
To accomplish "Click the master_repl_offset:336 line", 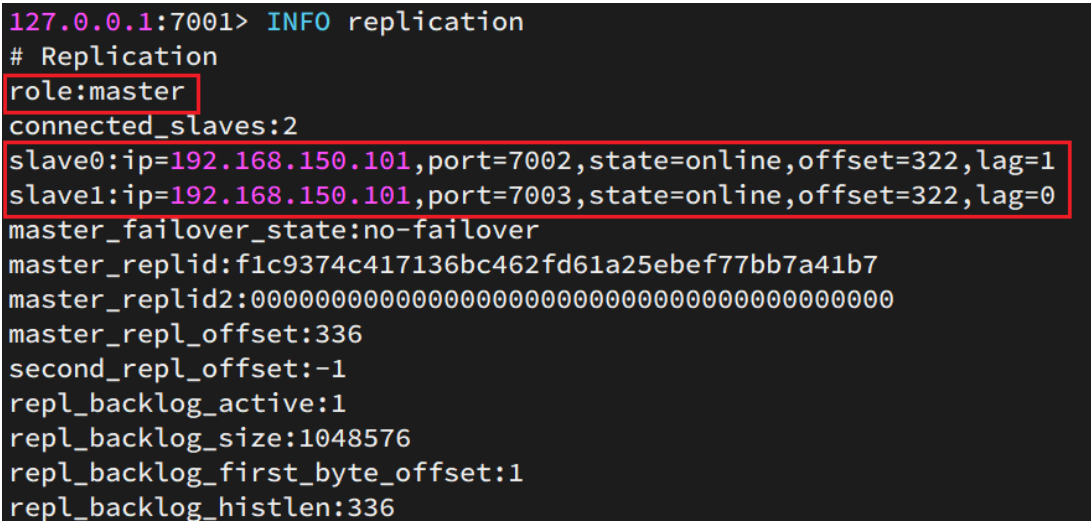I will [186, 335].
